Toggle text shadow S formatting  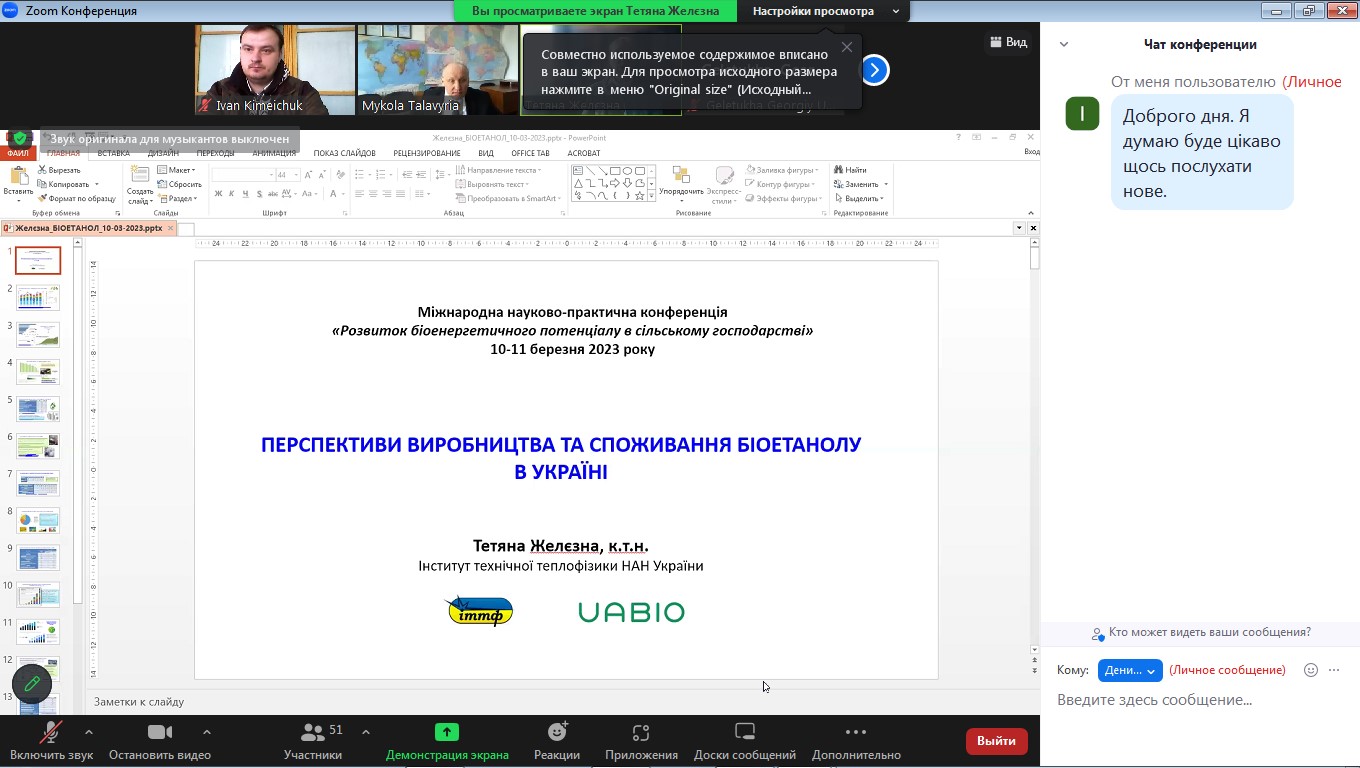258,194
